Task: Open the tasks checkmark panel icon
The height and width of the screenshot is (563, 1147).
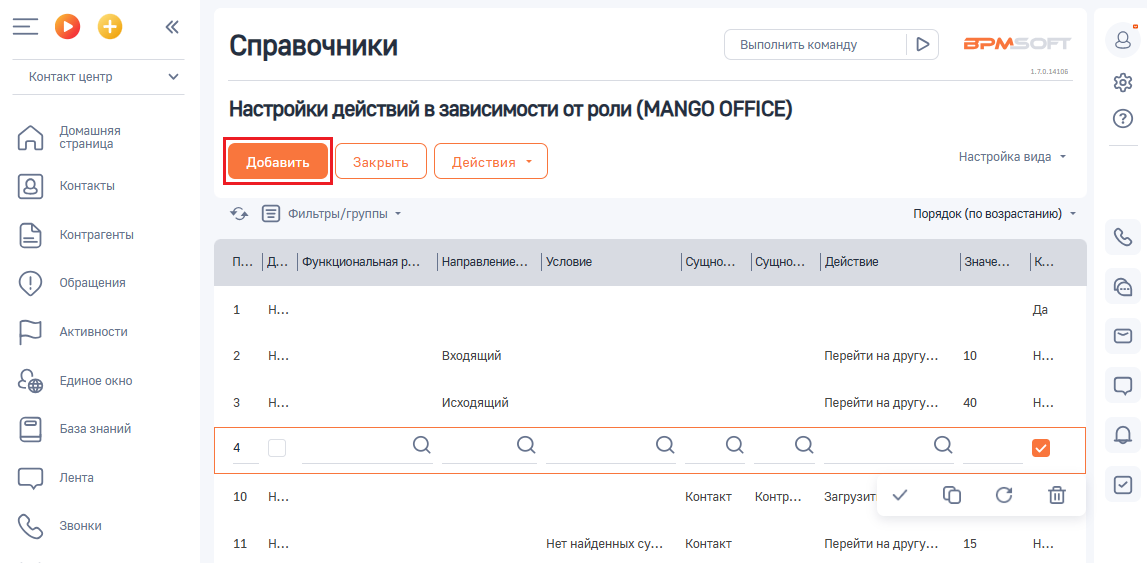Action: tap(1122, 485)
